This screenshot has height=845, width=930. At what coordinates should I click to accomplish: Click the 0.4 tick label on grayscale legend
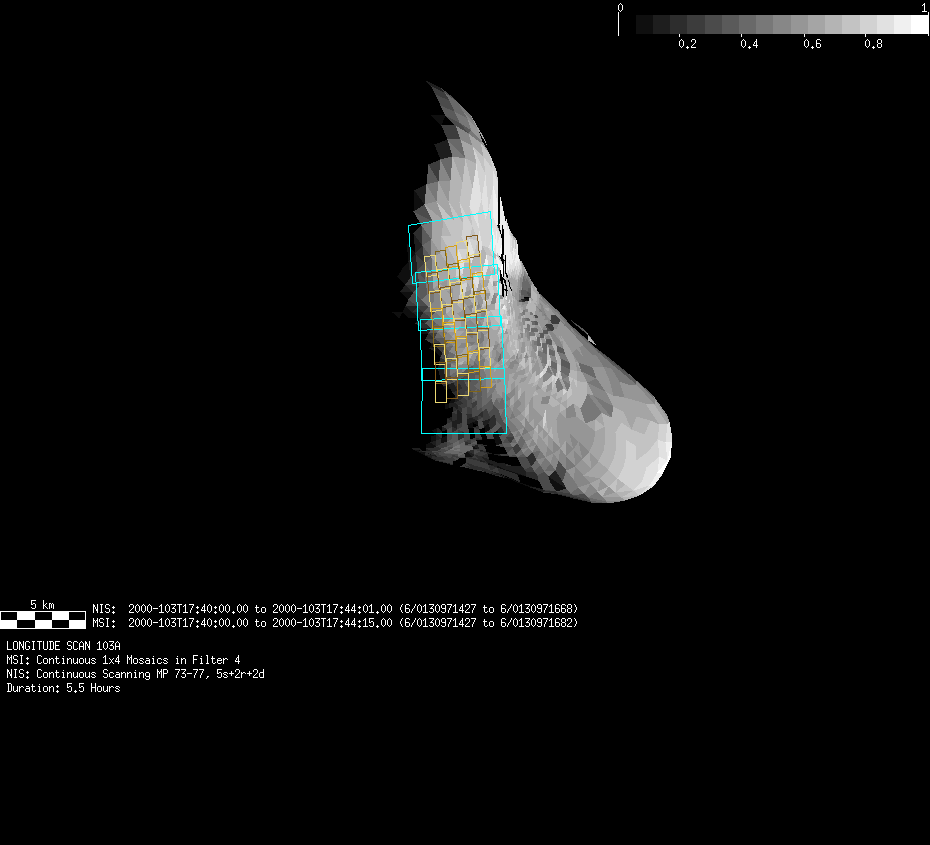749,44
